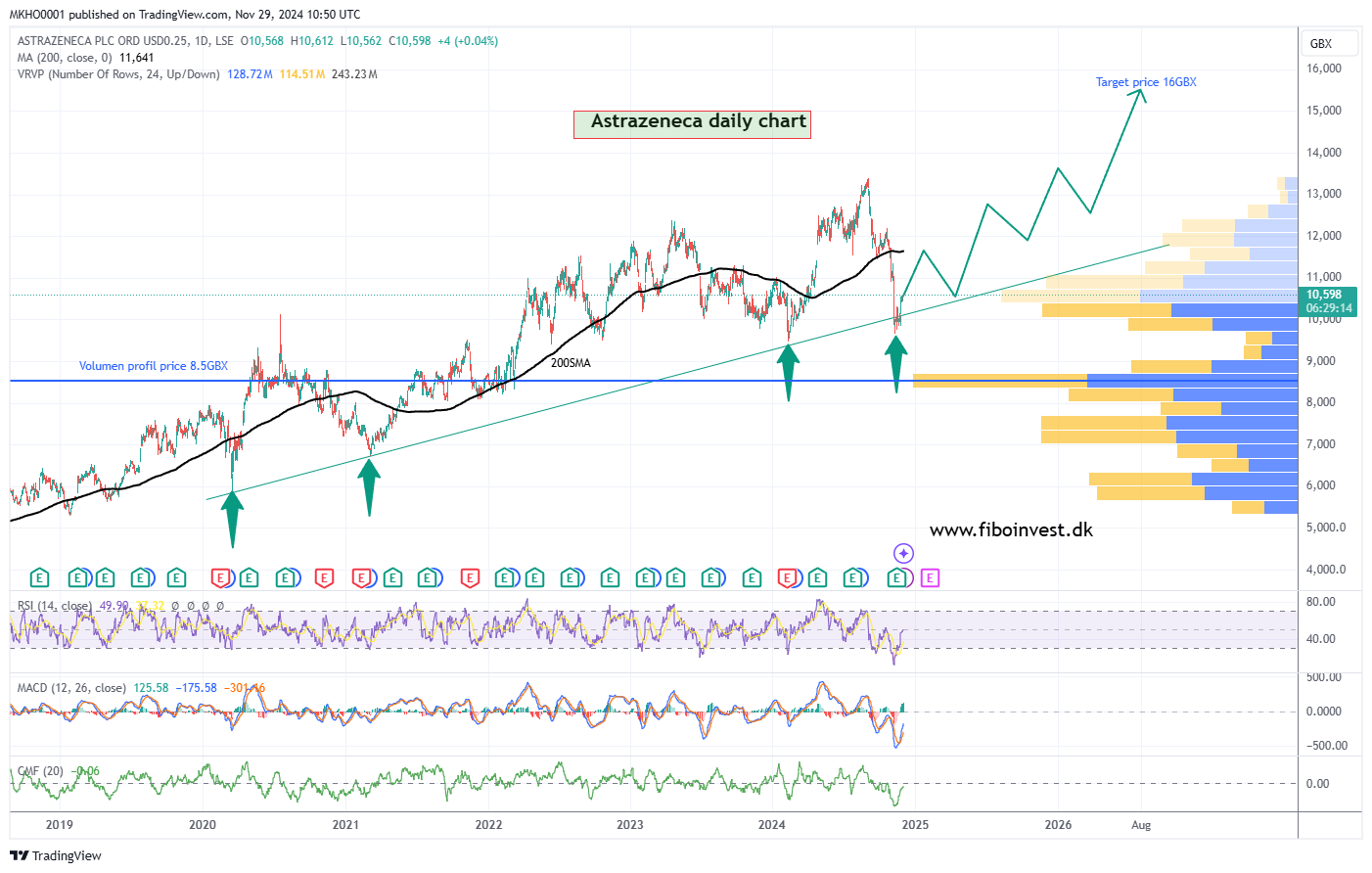The width and height of the screenshot is (1372, 873).
Task: Select the RSI (14, close) indicator legend
Action: (55, 606)
